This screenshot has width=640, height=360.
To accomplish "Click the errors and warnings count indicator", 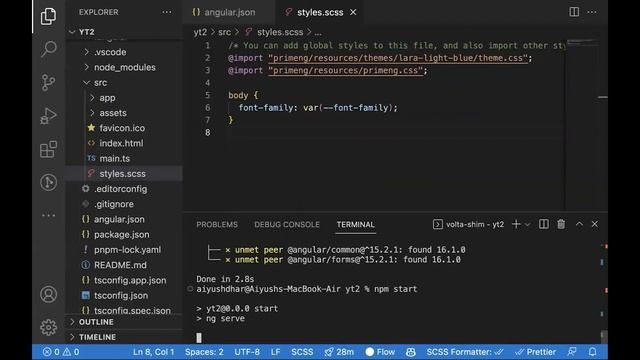I will click(x=61, y=352).
